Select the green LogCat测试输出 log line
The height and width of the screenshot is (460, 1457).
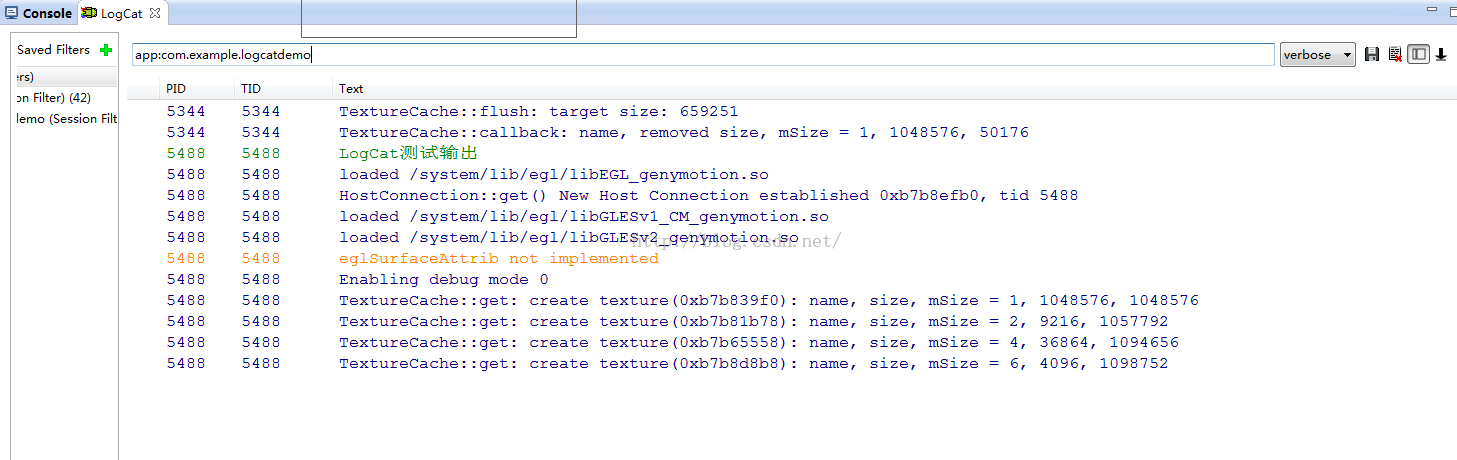[408, 153]
